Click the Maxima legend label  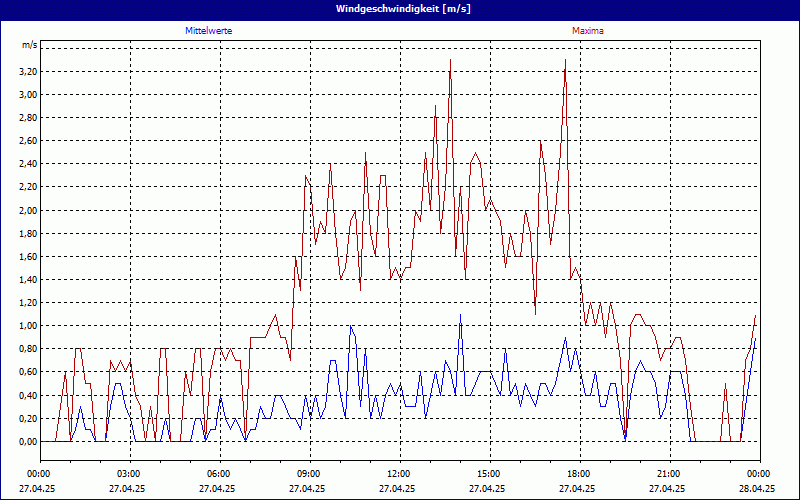588,31
